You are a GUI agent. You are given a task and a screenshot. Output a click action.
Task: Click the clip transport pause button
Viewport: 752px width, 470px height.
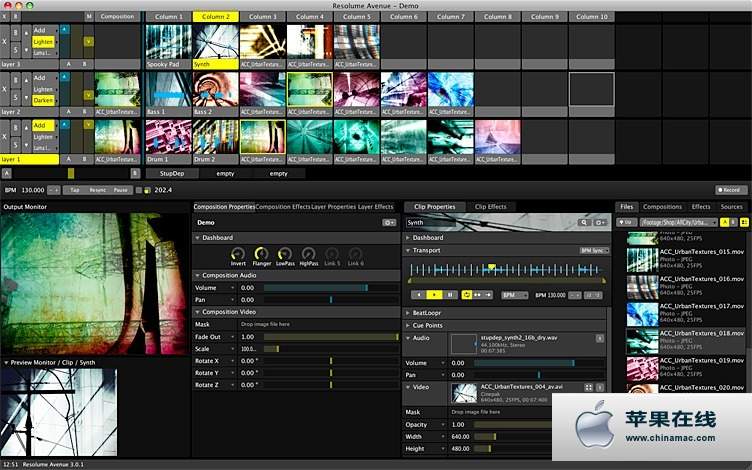click(449, 295)
